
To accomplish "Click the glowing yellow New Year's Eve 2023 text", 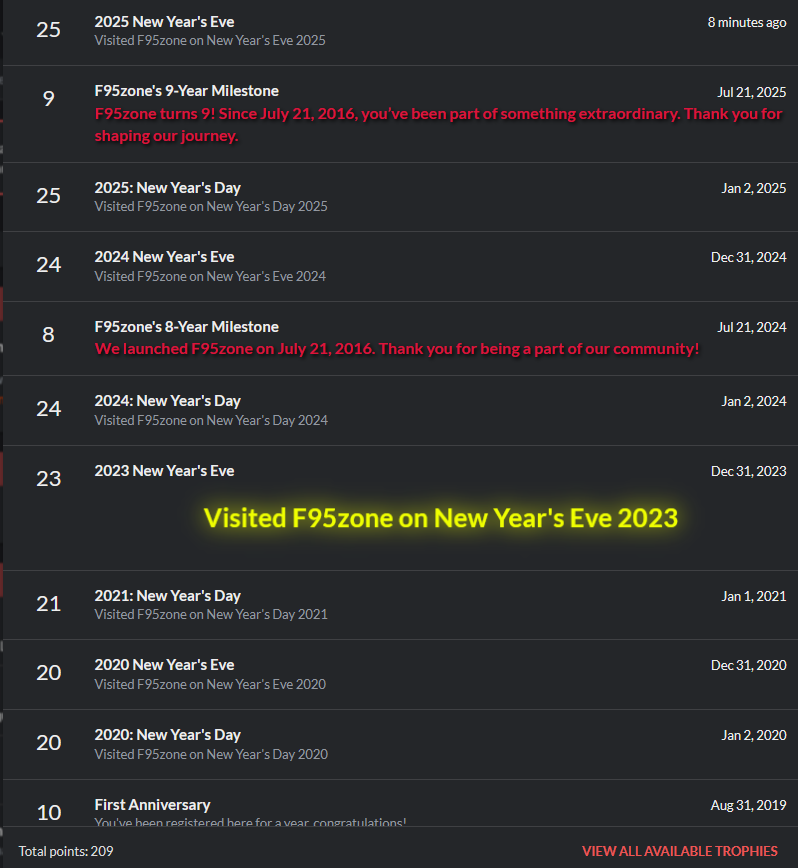I will pos(441,518).
